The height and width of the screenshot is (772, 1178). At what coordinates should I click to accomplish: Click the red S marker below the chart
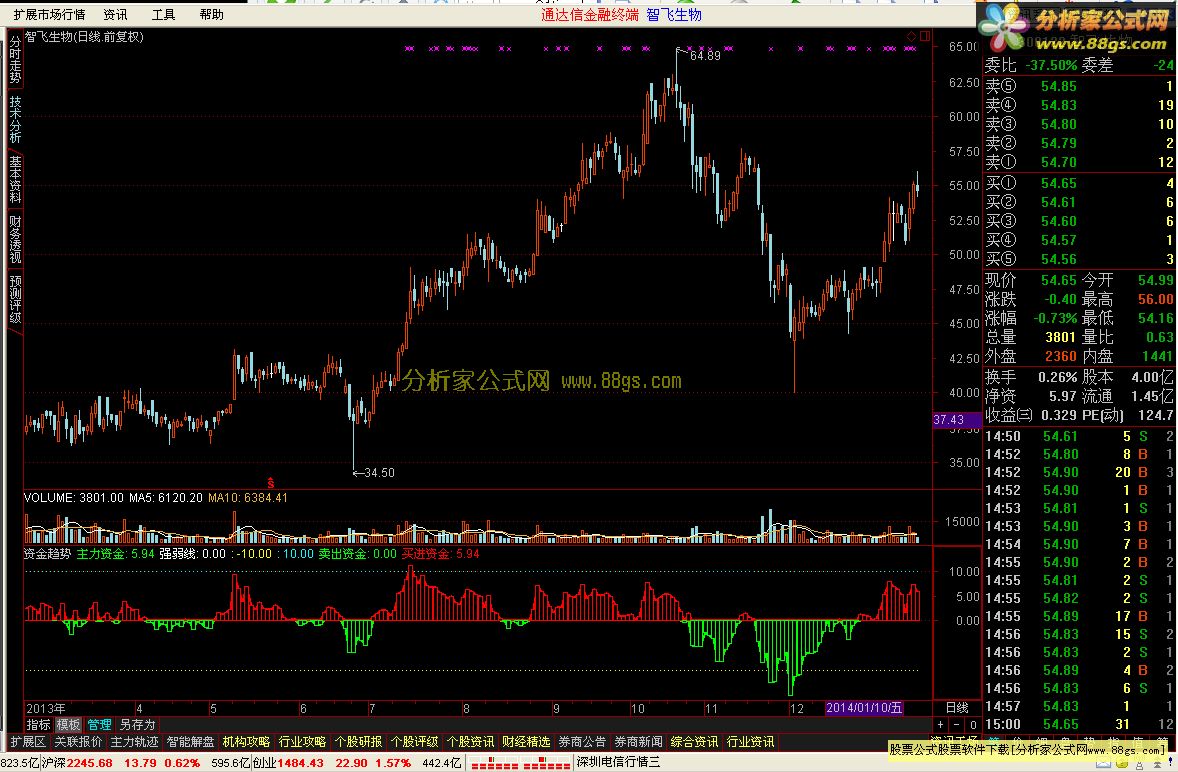271,483
